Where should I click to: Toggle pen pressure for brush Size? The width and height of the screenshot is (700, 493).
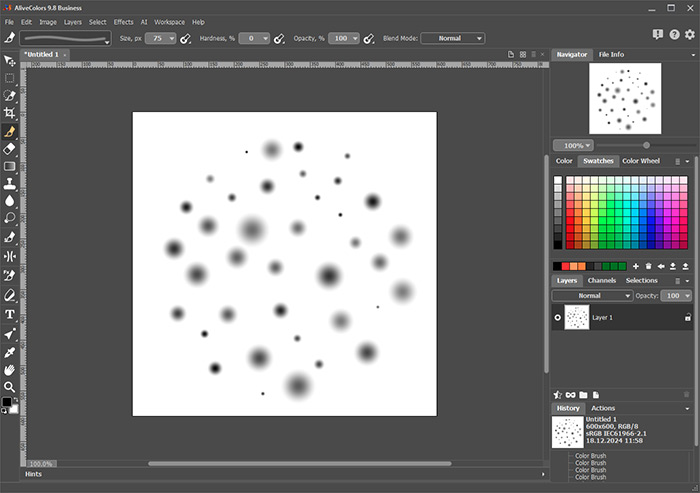point(185,39)
